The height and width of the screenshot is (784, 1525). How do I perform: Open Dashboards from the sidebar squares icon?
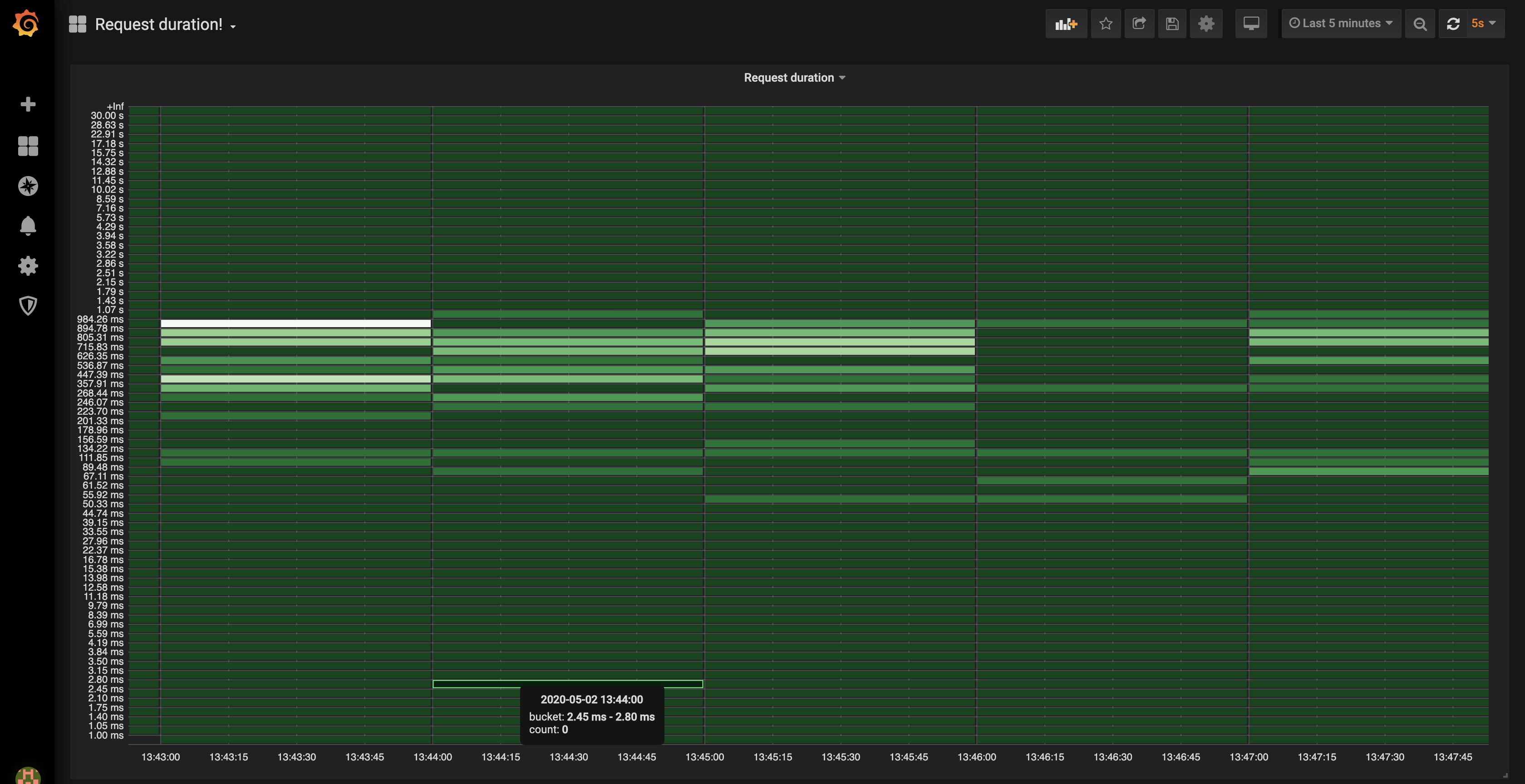(28, 146)
